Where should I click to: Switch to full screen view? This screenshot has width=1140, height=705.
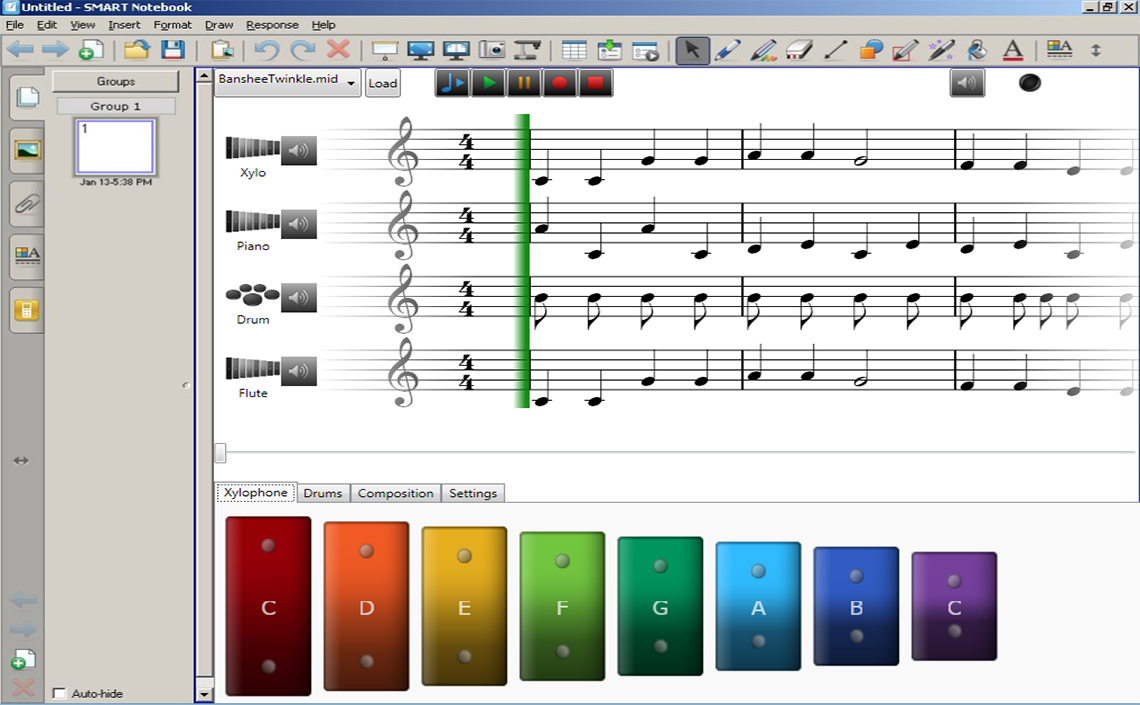click(420, 50)
